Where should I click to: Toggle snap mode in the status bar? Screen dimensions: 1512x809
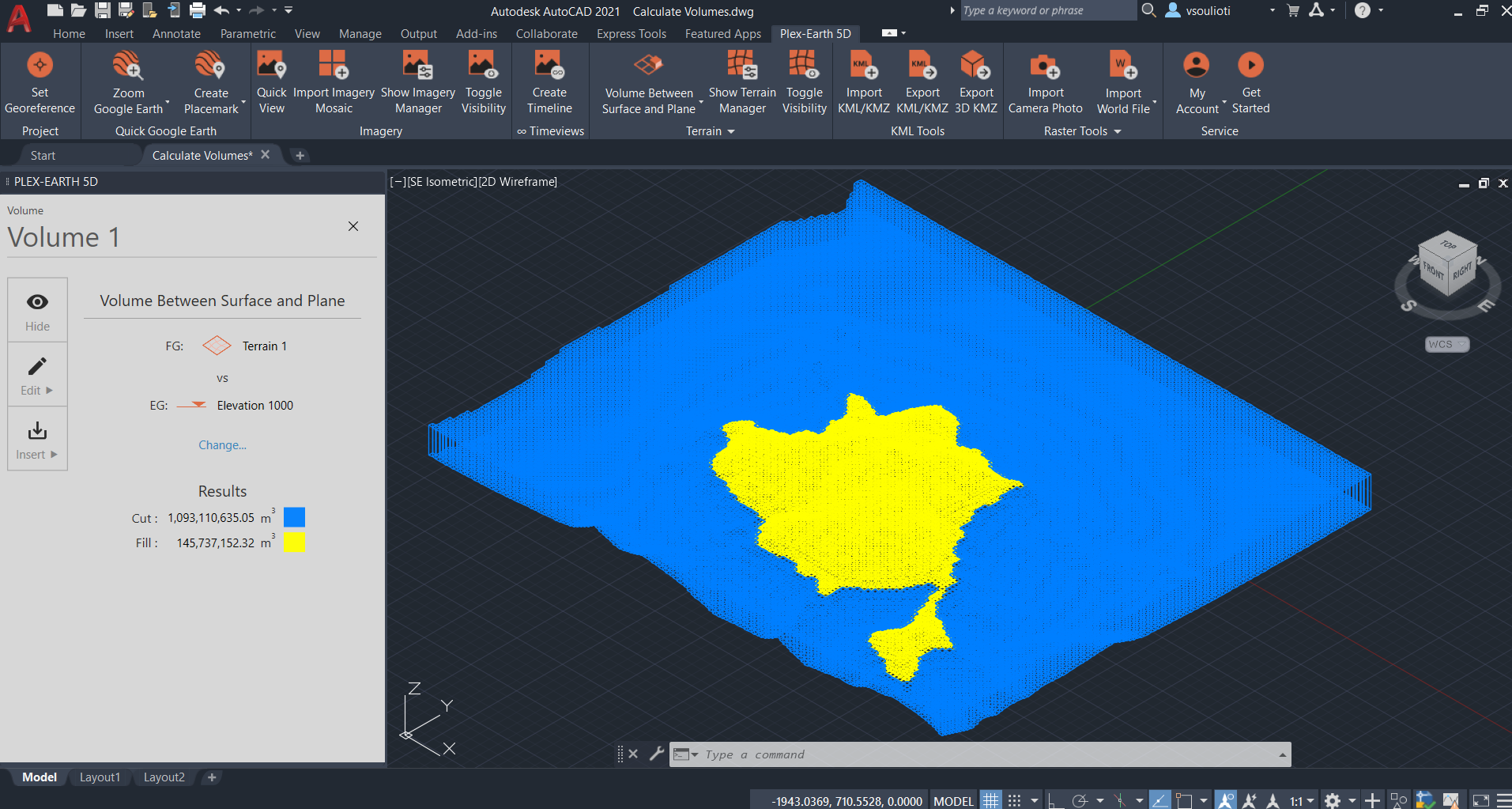click(1014, 800)
